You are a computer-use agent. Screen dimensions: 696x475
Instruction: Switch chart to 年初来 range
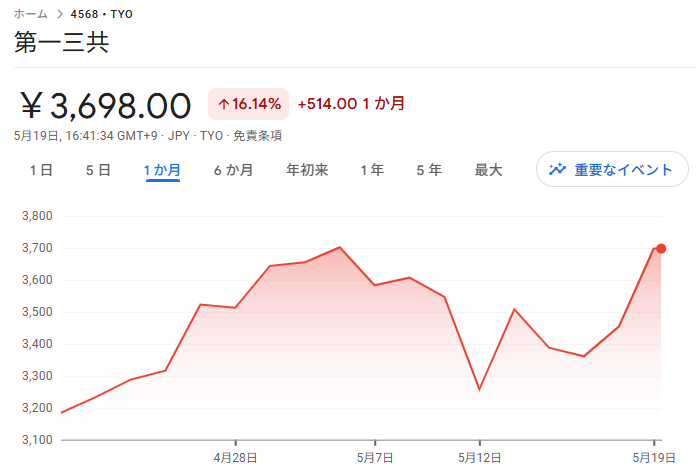(307, 170)
